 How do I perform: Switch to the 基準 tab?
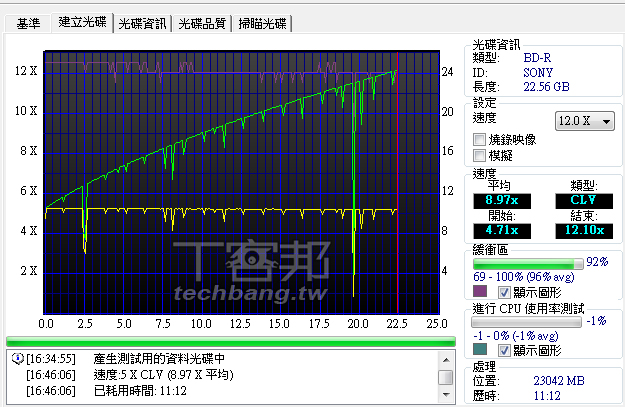click(28, 24)
